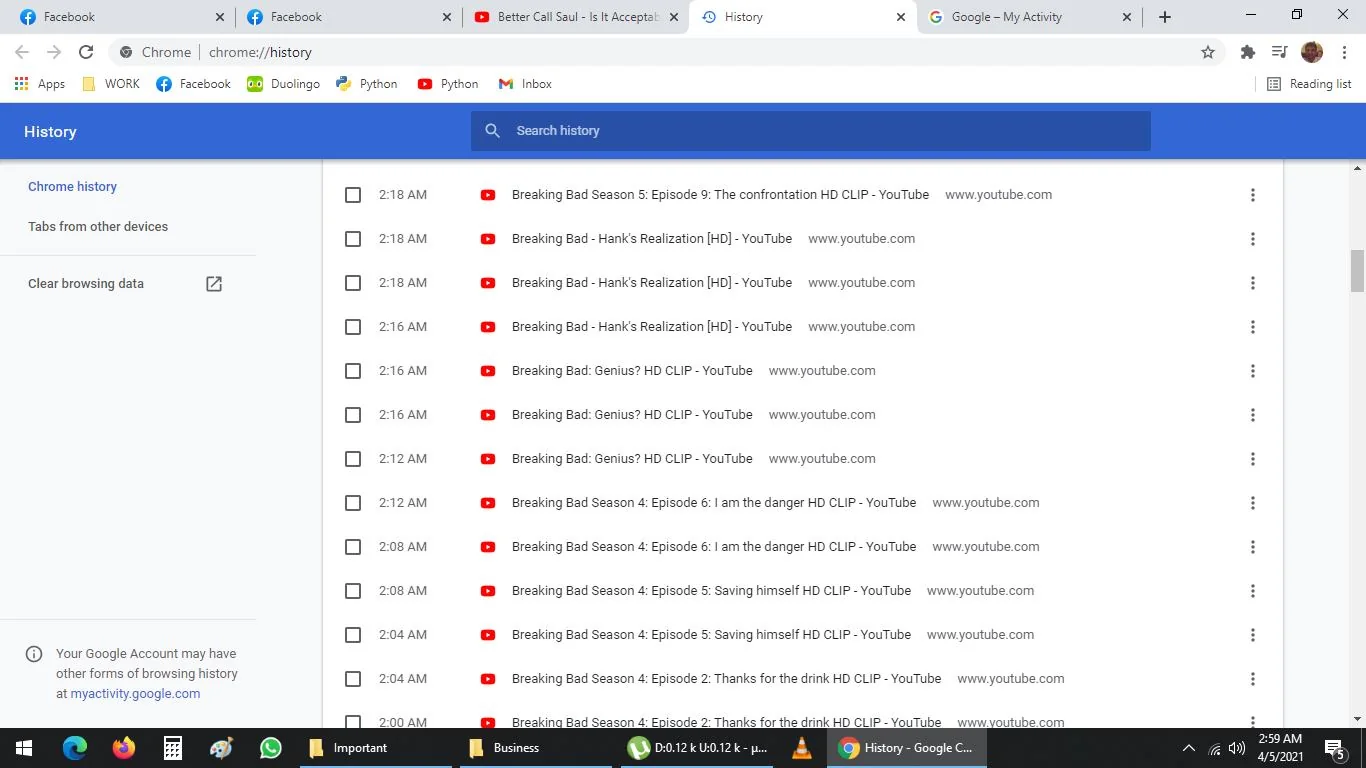This screenshot has width=1366, height=768.
Task: Open WhatsApp from the taskbar
Action: [x=271, y=748]
